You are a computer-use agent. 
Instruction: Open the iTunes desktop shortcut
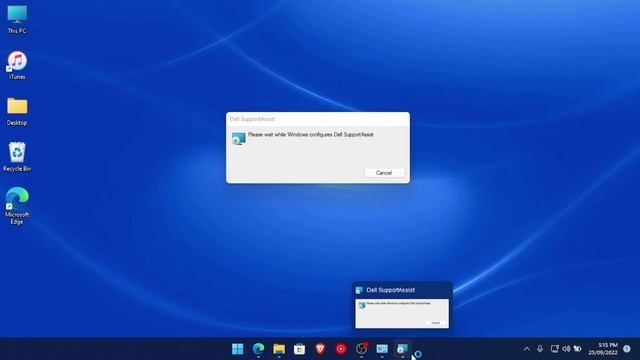click(17, 65)
